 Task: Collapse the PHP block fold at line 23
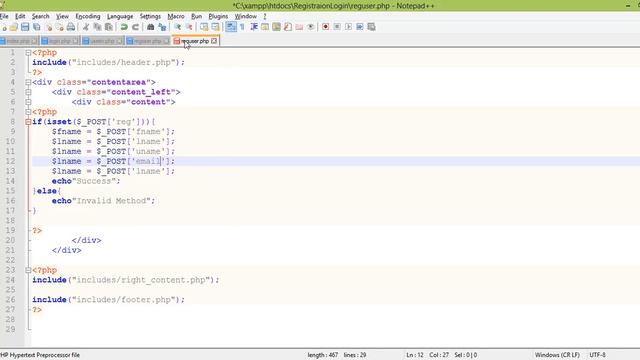[x=28, y=270]
